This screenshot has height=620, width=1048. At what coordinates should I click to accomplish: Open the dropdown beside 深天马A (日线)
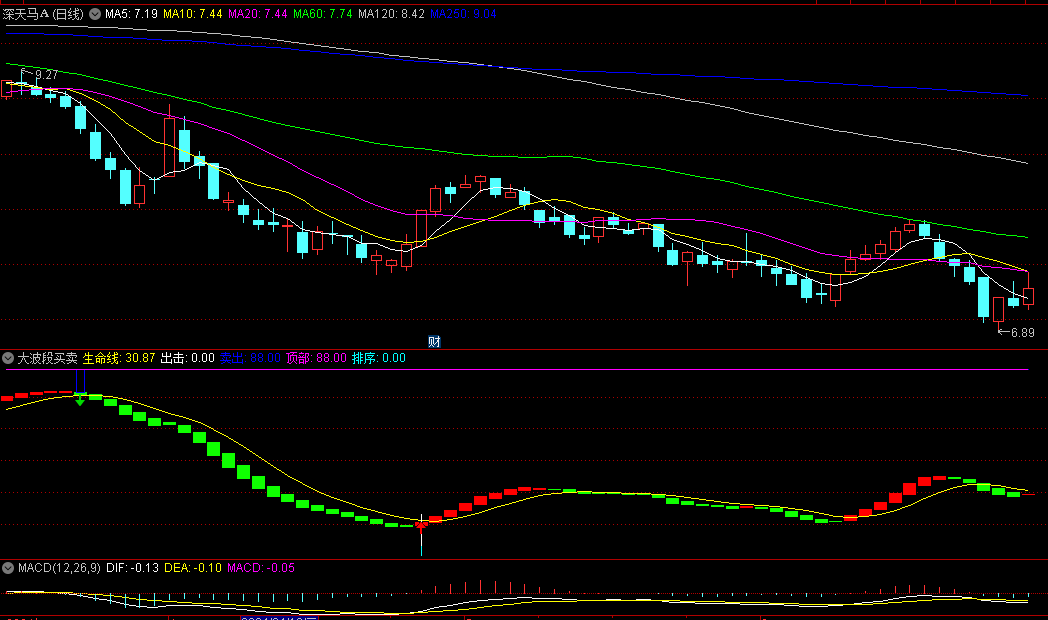point(95,14)
